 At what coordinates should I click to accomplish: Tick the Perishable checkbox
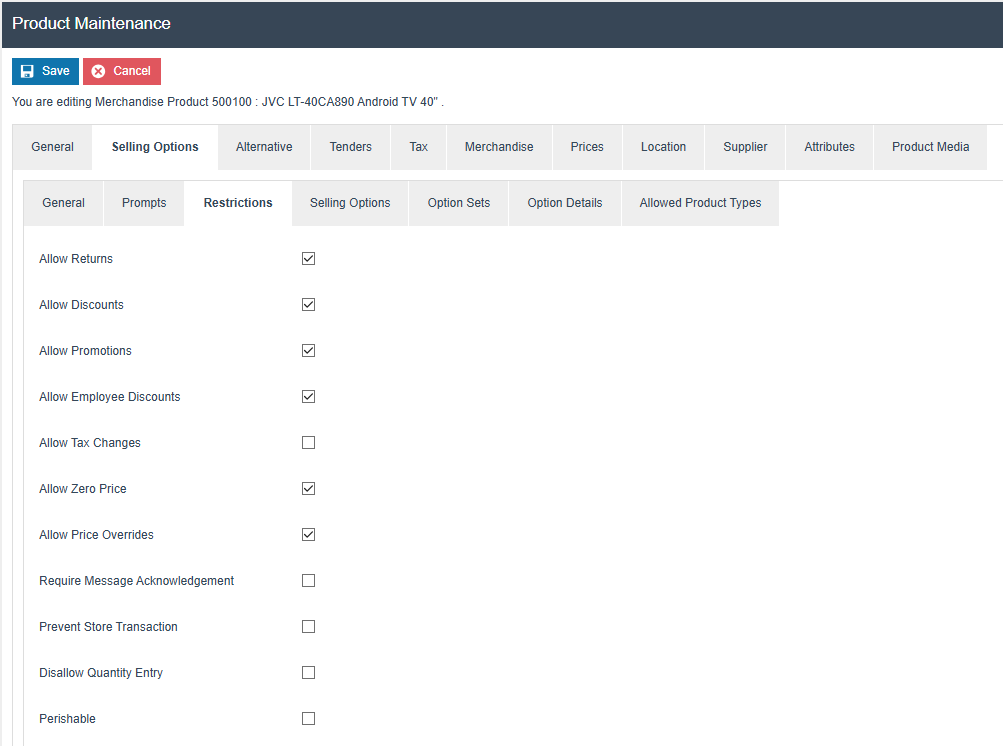coord(308,719)
